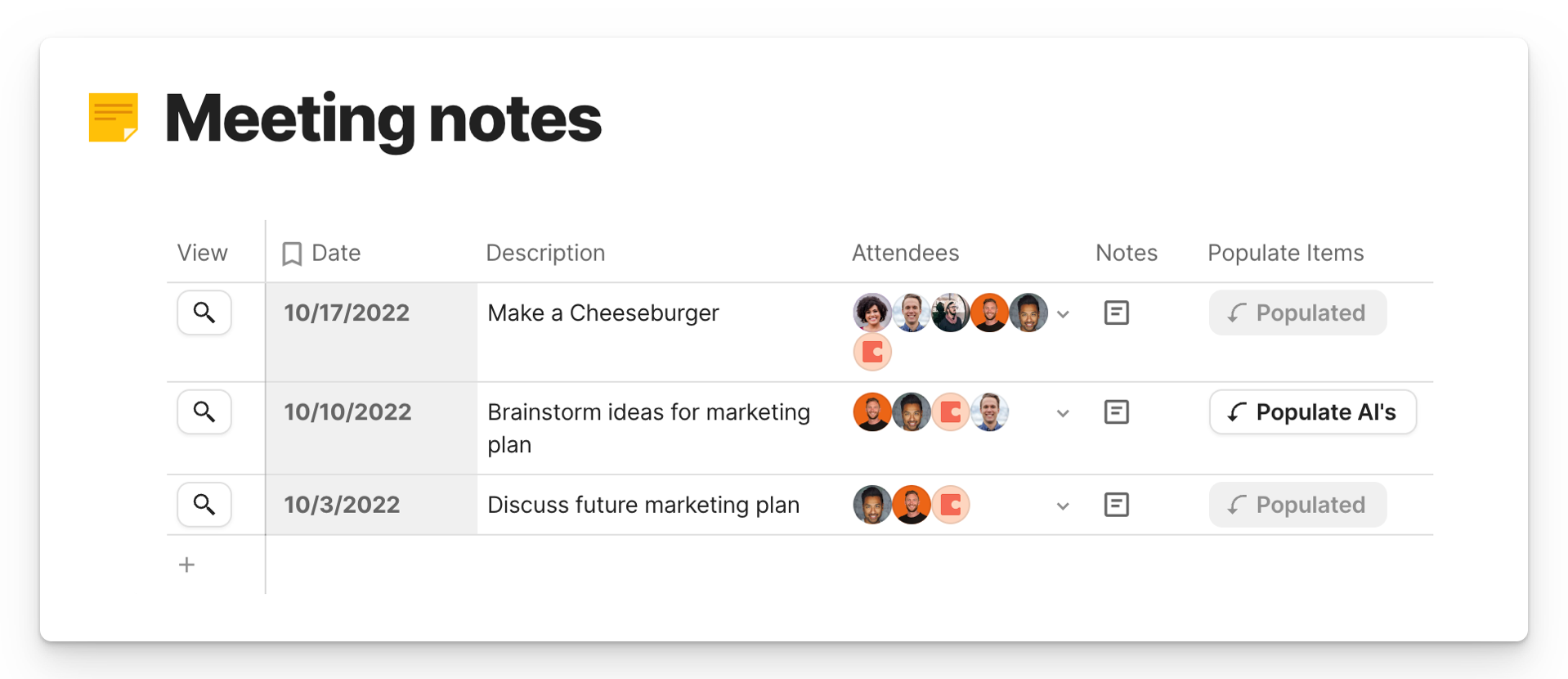Open the 10/17/2022 row with its magnifier icon
The image size is (1568, 679).
[204, 313]
